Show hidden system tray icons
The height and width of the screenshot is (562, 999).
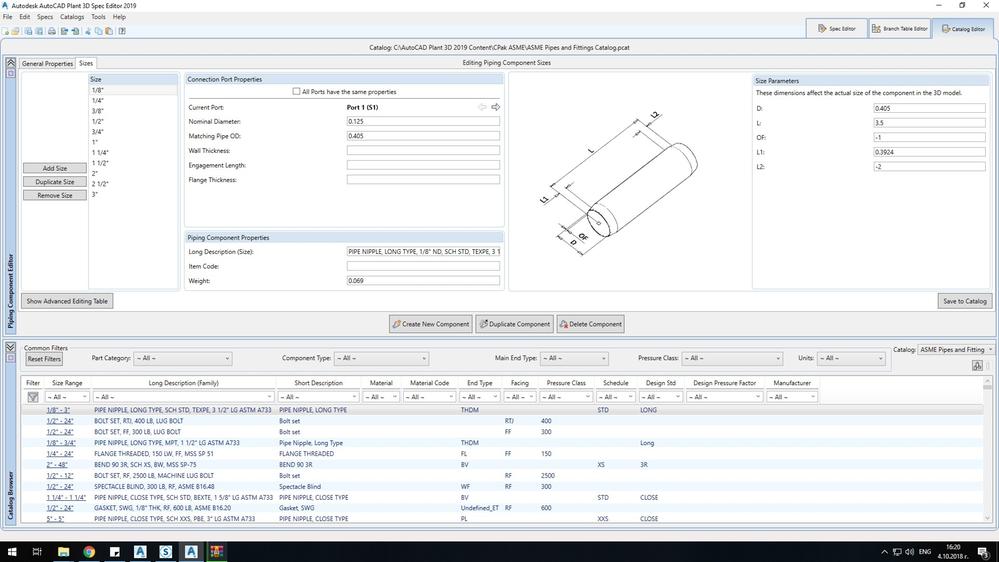pyautogui.click(x=884, y=552)
